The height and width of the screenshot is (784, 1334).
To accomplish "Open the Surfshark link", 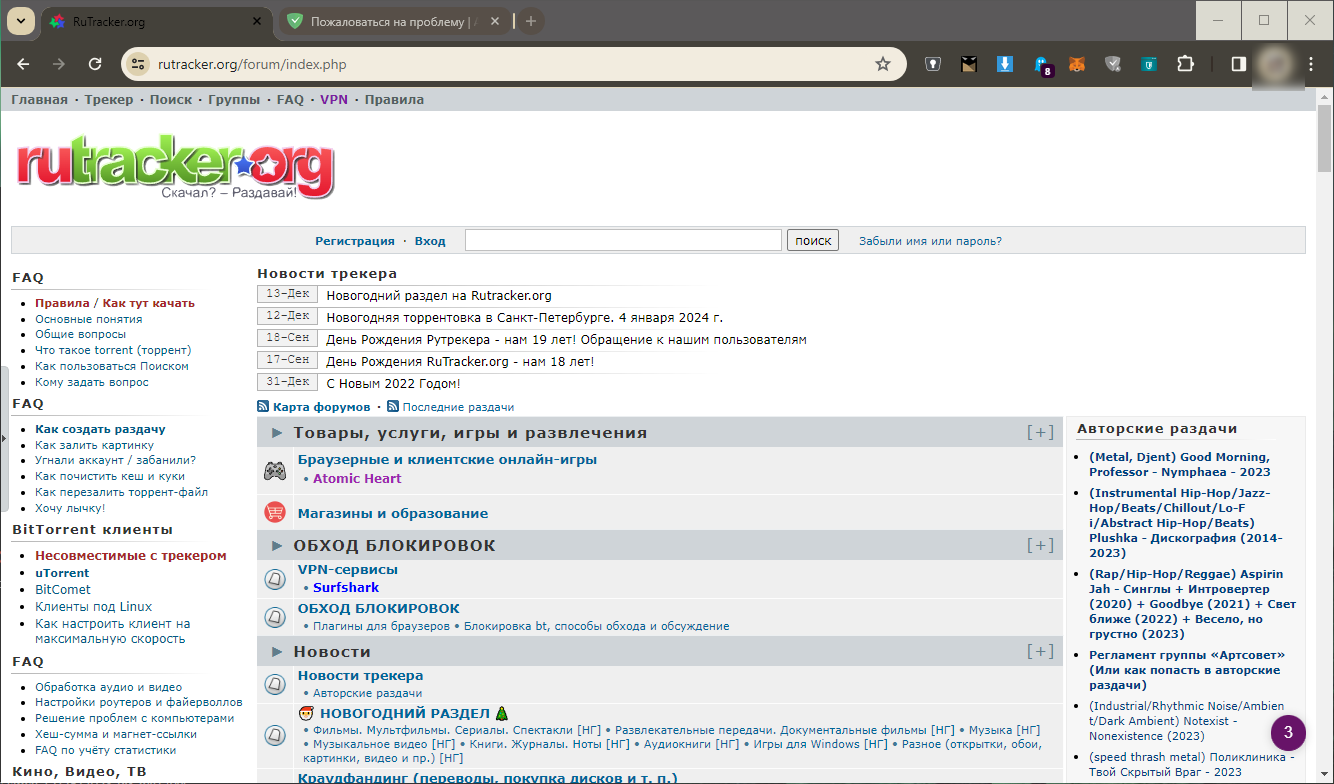I will (345, 587).
